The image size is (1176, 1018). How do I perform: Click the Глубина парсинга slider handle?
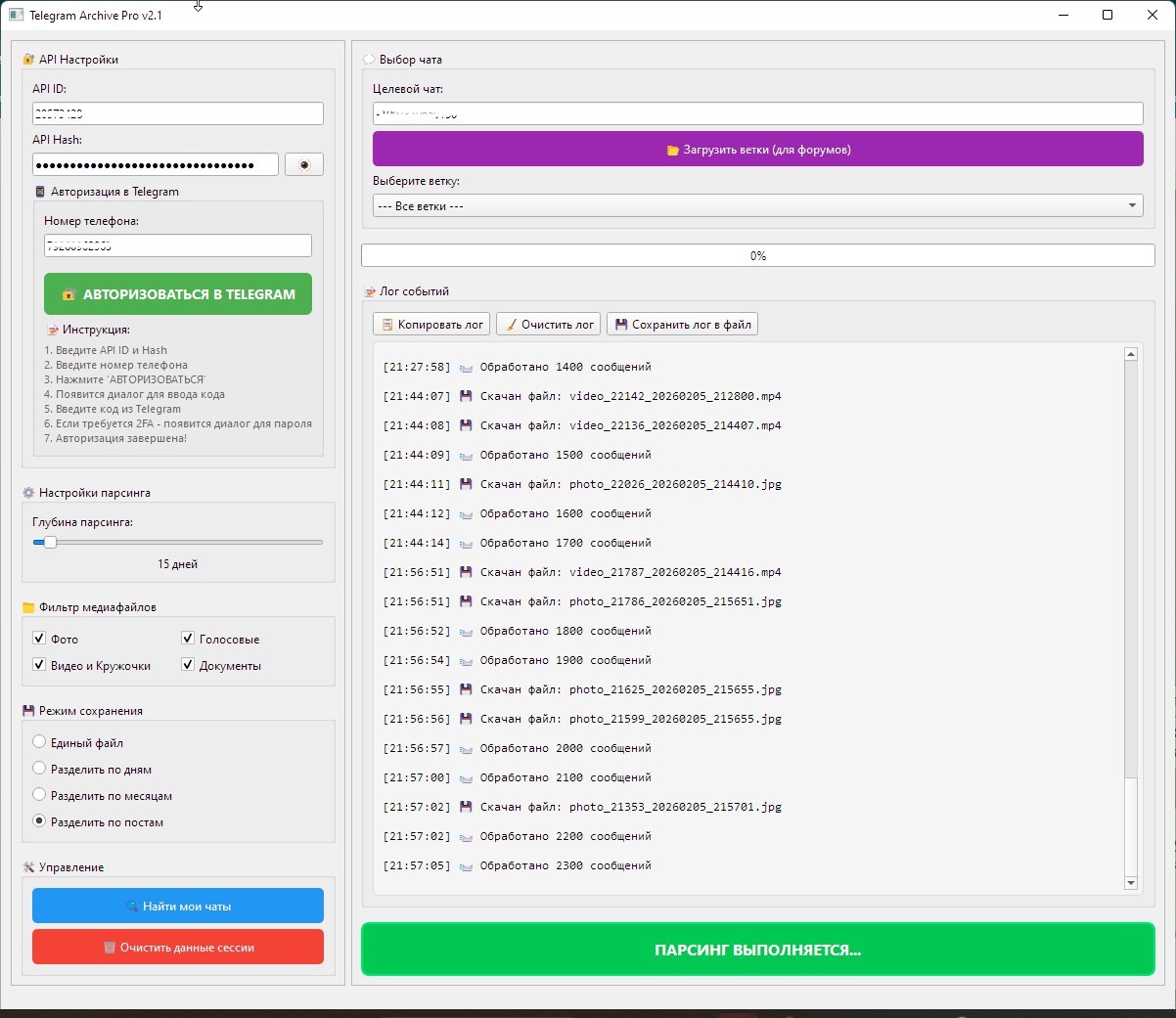pyautogui.click(x=50, y=542)
